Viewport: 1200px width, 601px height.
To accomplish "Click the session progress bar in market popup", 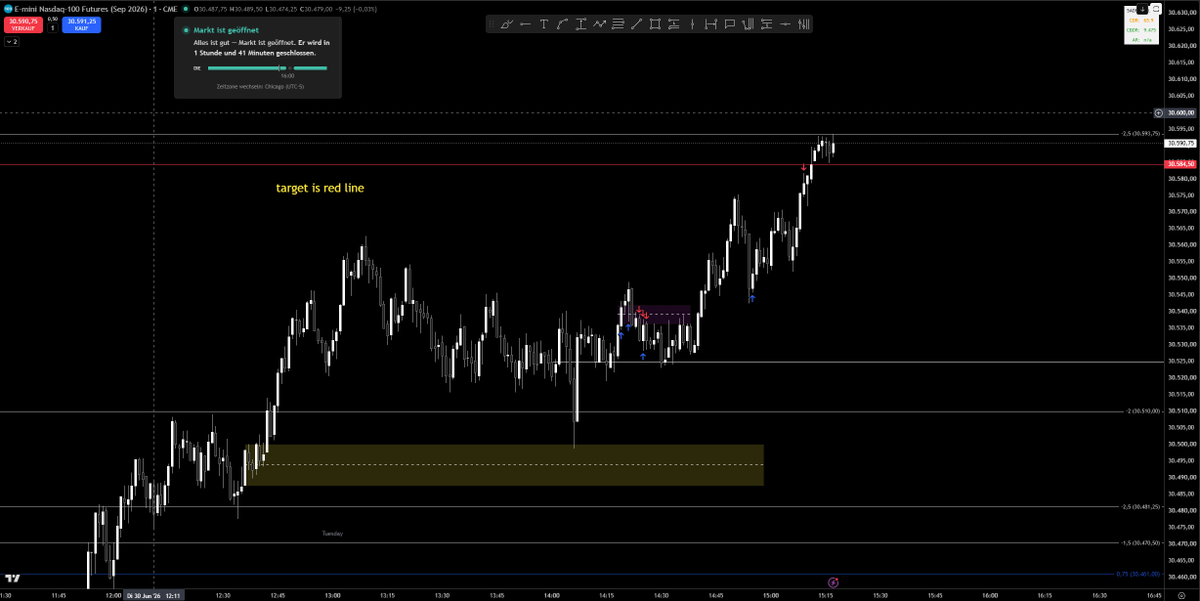I will click(x=267, y=68).
